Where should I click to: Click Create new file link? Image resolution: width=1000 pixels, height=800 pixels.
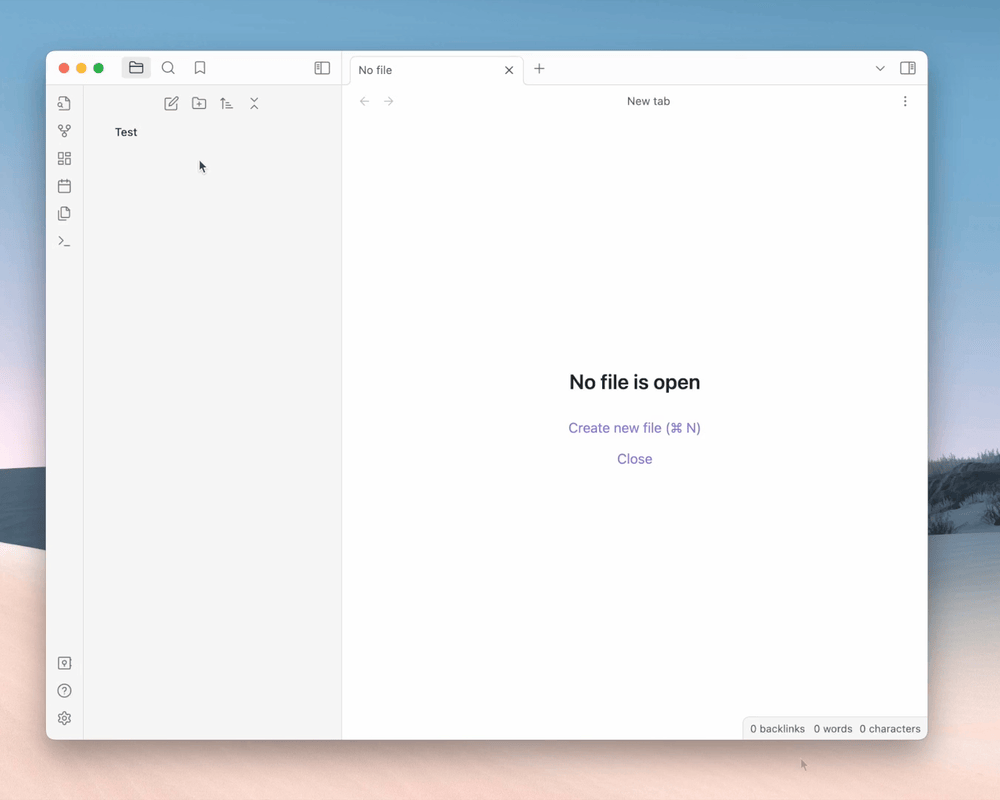pyautogui.click(x=635, y=428)
